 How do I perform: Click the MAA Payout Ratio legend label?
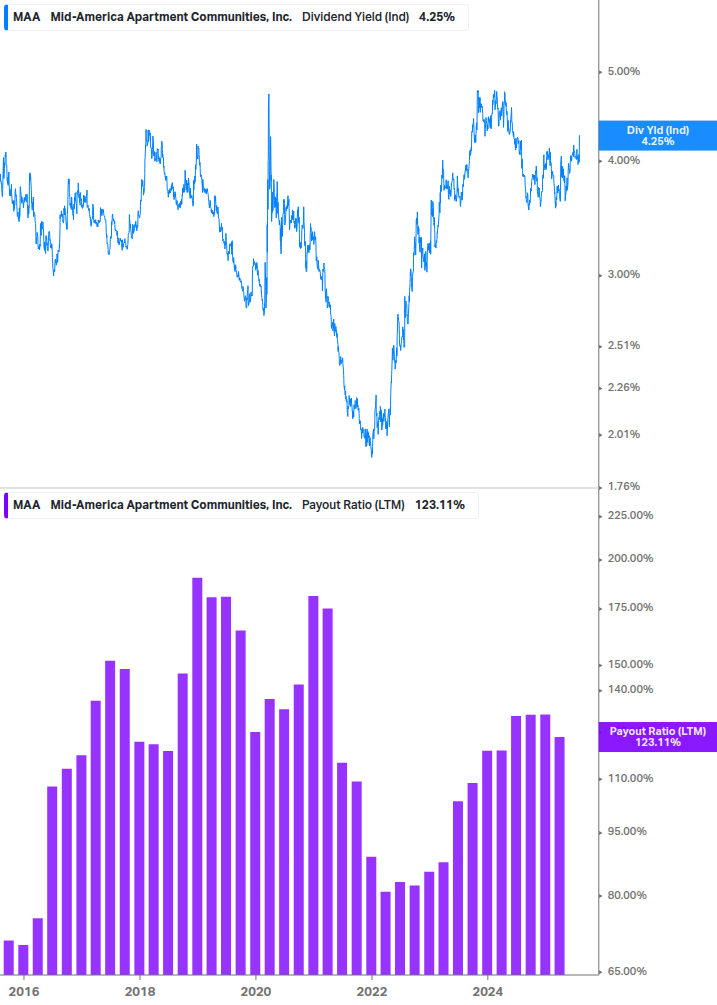point(241,505)
